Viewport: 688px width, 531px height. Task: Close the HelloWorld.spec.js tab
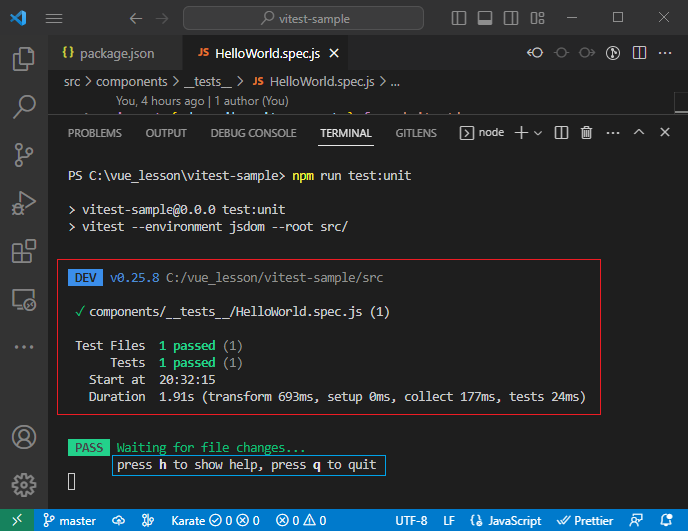pyautogui.click(x=334, y=53)
